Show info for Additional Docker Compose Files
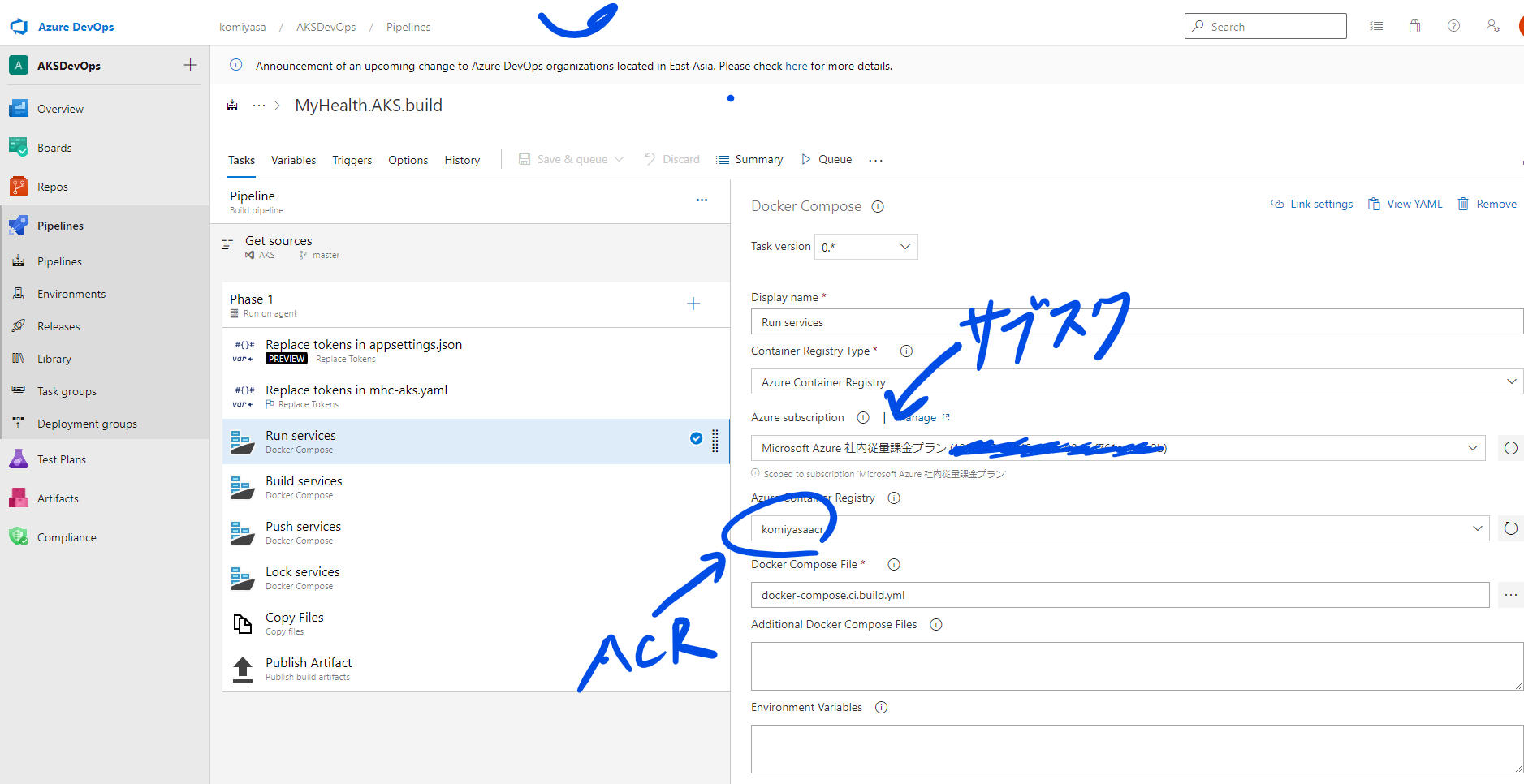Screen dimensions: 1524x784 936,625
